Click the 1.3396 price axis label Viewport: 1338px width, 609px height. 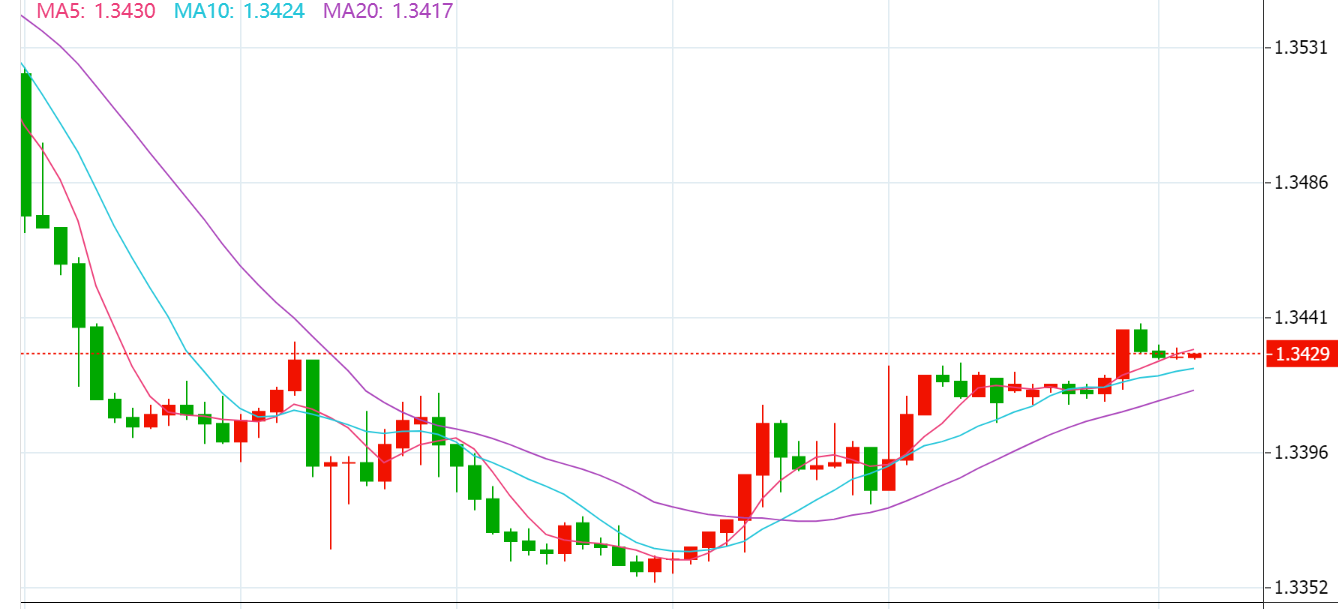pyautogui.click(x=1300, y=452)
